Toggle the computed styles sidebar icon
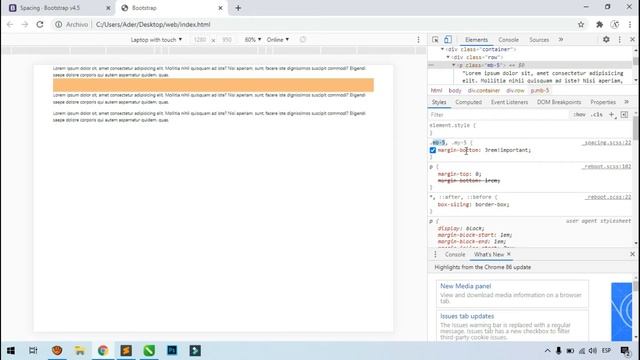Image resolution: width=640 pixels, height=360 pixels. 624,115
